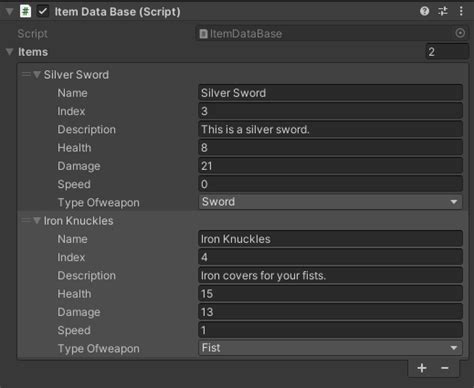Edit the Iron Knuckles Description field
Screen dimensions: 474x388
[330, 275]
